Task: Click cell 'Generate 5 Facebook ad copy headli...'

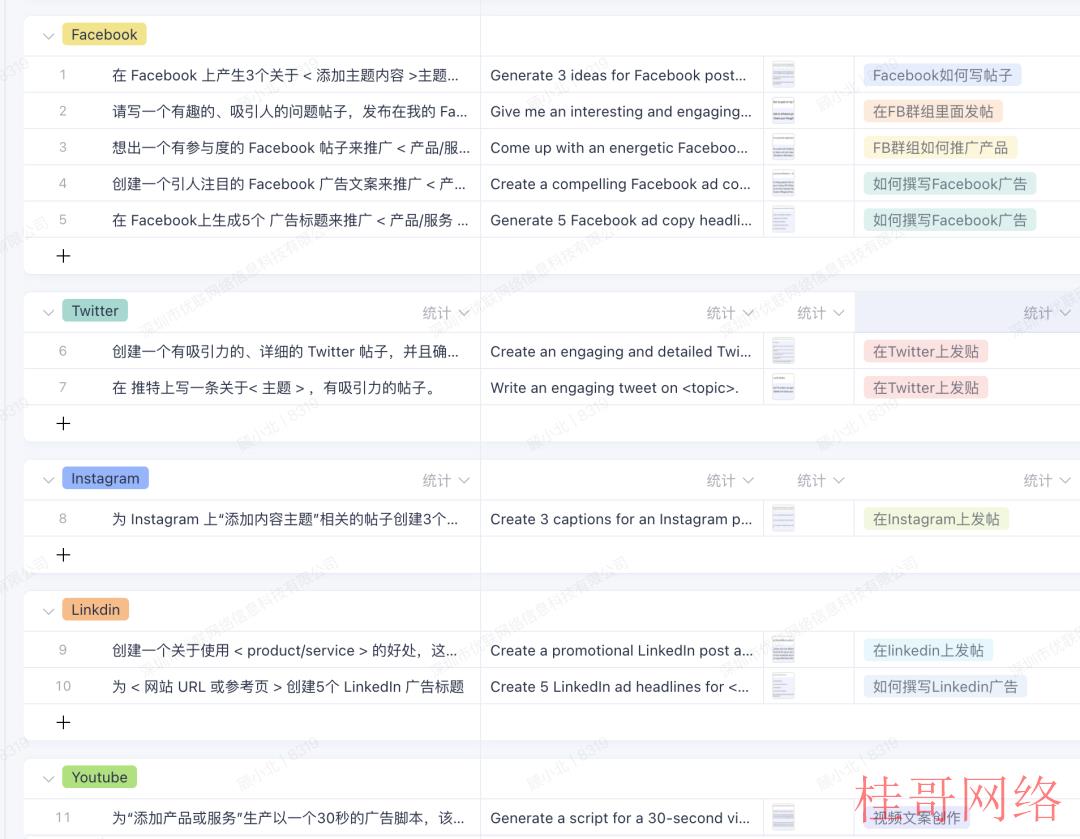Action: pyautogui.click(x=622, y=220)
